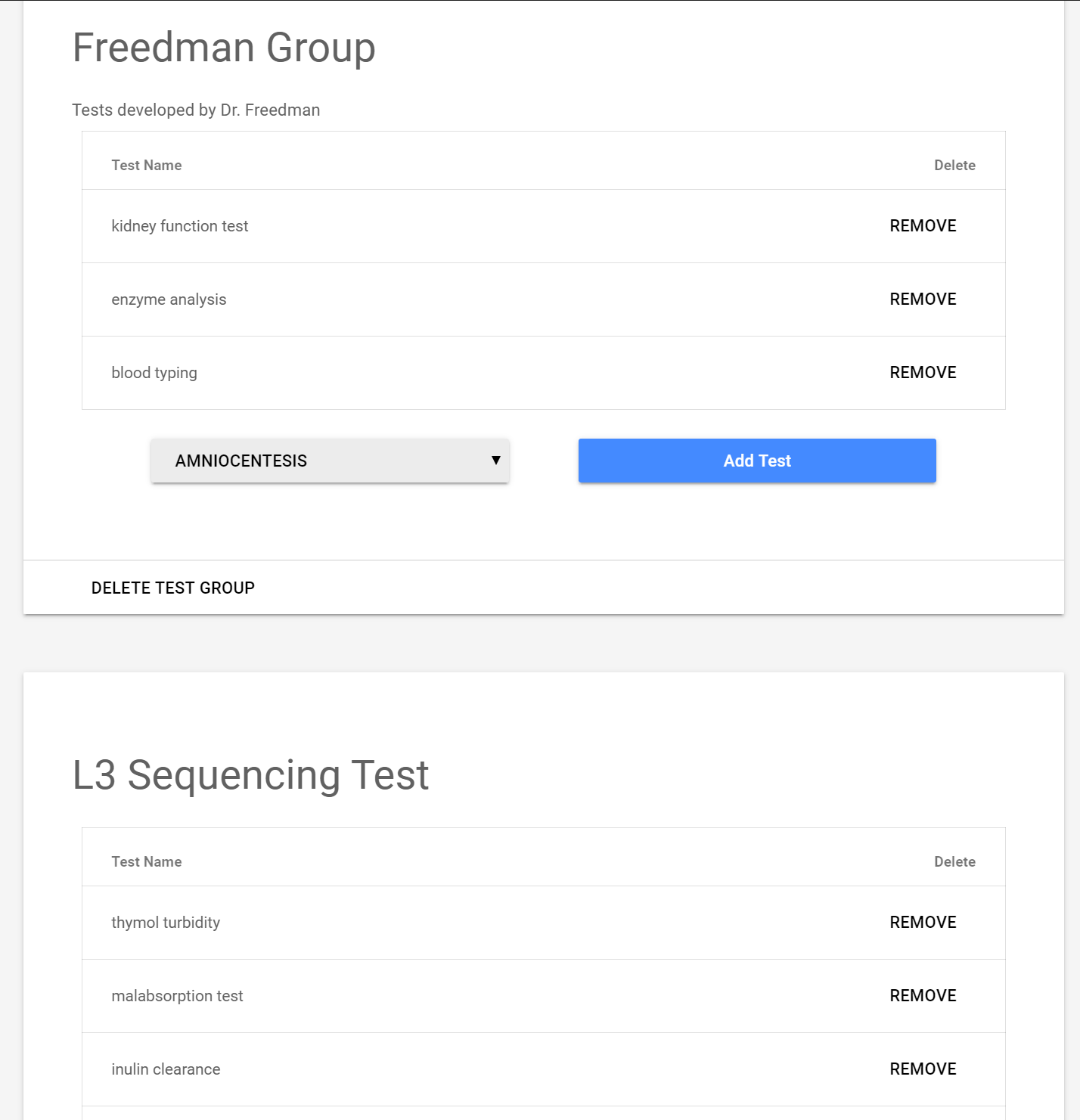This screenshot has width=1080, height=1120.
Task: Remove thymol turbidity from L3 Sequencing Test
Action: (x=923, y=923)
